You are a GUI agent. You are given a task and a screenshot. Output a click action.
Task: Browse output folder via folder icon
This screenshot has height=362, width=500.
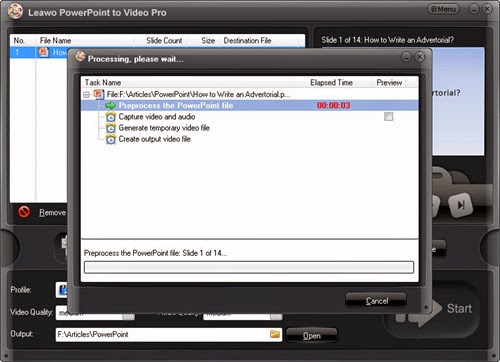pyautogui.click(x=275, y=334)
